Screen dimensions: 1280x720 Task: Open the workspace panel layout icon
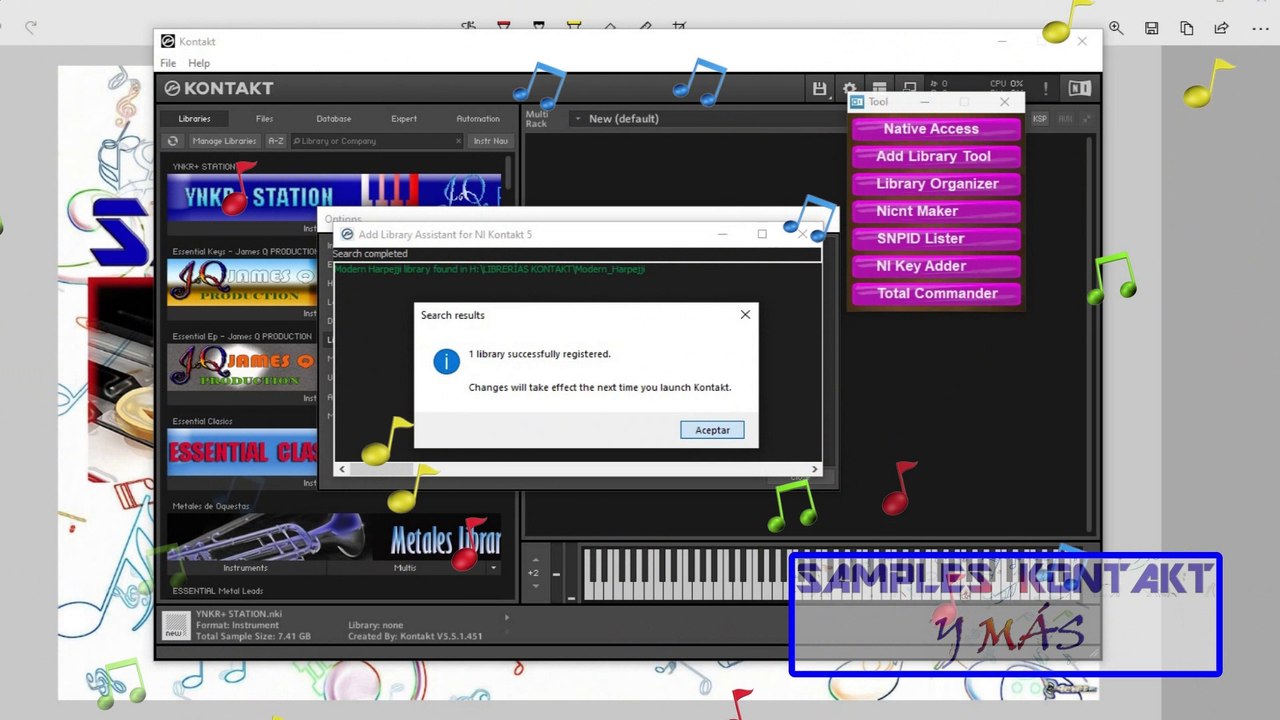coord(879,89)
